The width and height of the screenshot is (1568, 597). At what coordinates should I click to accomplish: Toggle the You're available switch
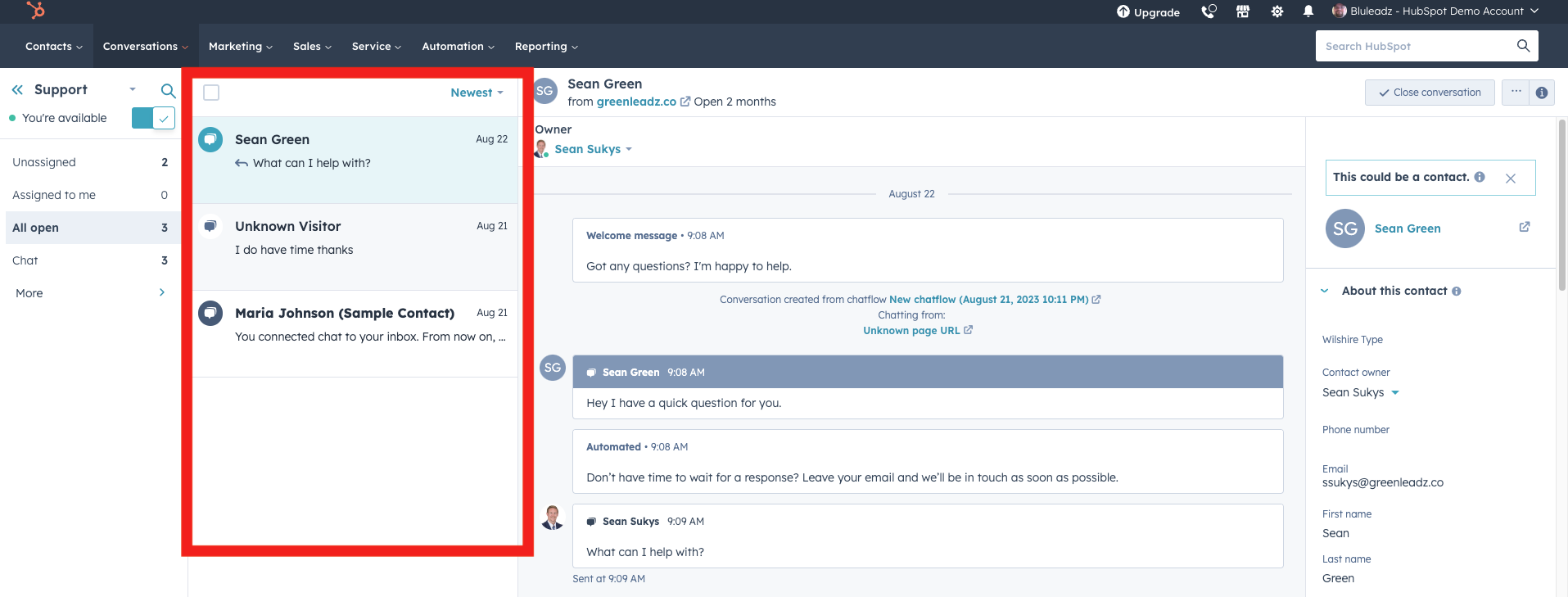[x=153, y=118]
